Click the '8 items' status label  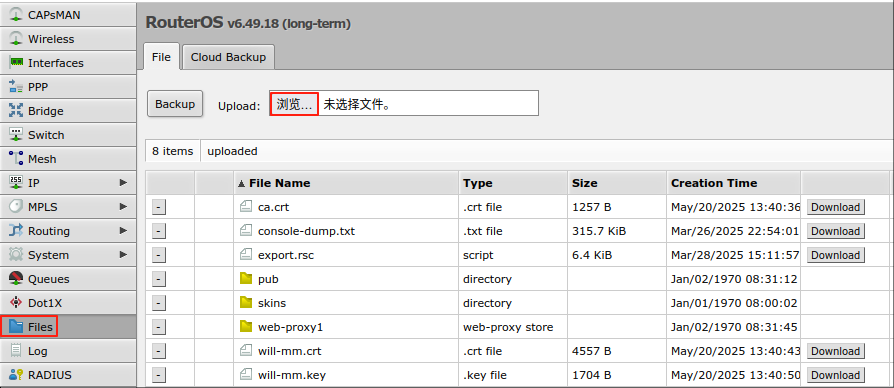173,151
